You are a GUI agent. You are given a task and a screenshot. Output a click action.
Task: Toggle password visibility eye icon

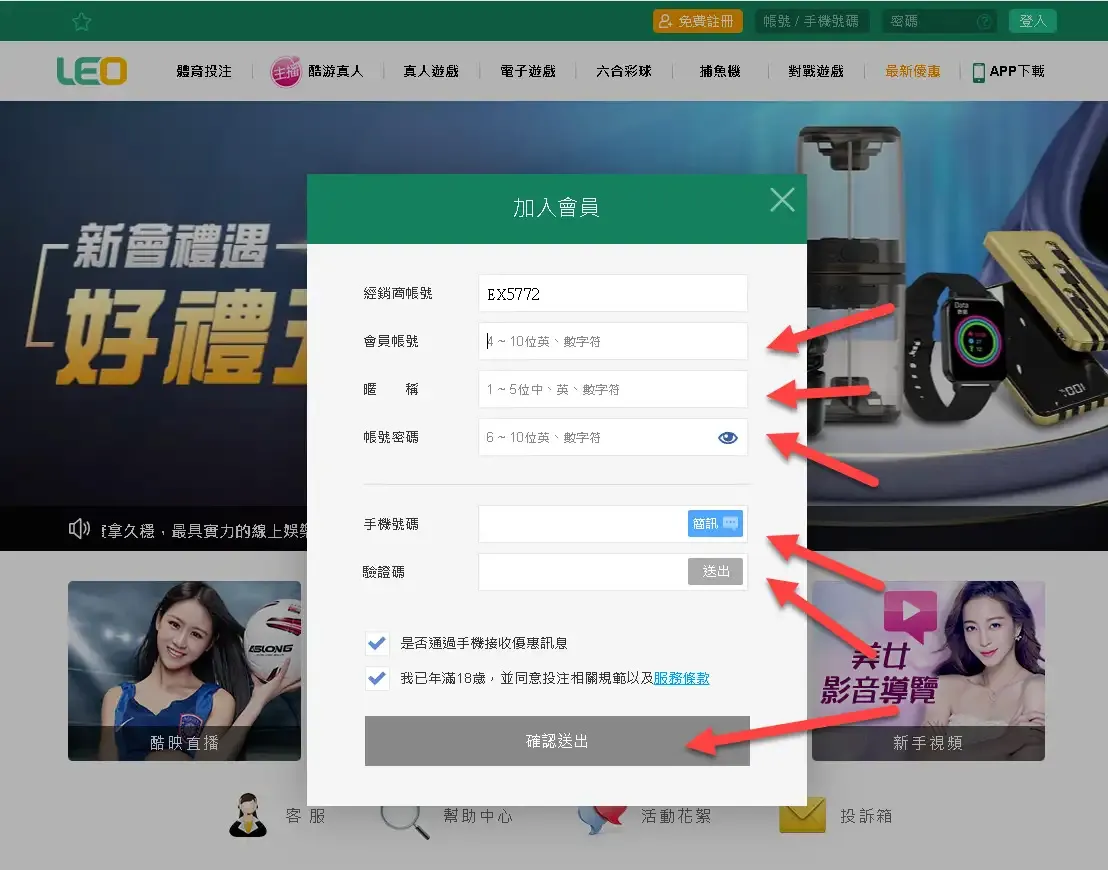[x=727, y=437]
